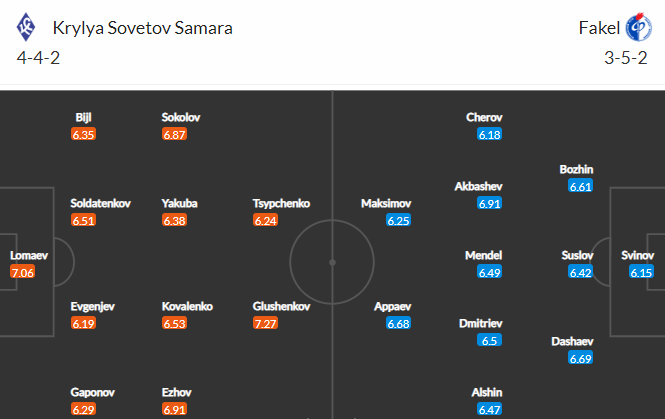Image resolution: width=665 pixels, height=419 pixels.
Task: Click Sokolov's 6.87 rating badge
Action: [x=174, y=134]
